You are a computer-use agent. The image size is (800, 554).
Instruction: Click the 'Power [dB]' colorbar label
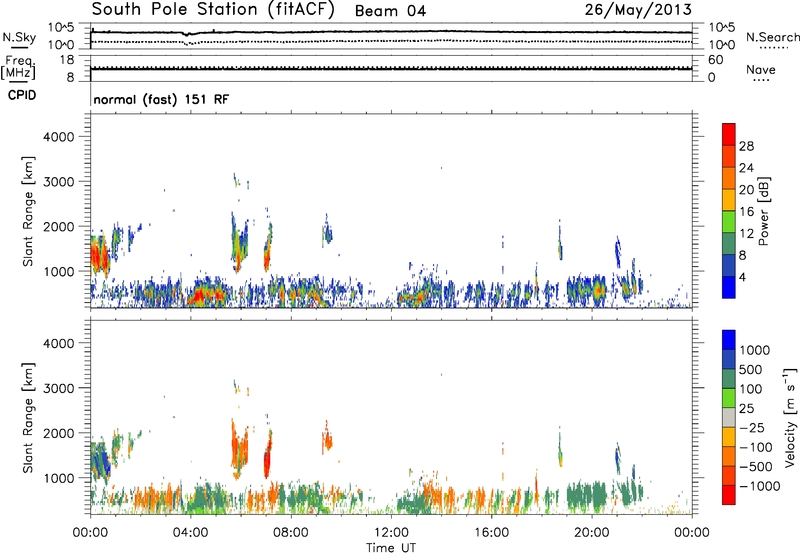point(763,211)
